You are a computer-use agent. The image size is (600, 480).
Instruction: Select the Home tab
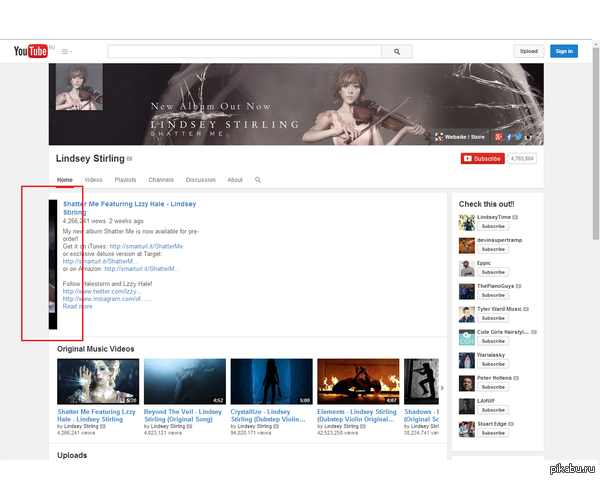point(65,180)
